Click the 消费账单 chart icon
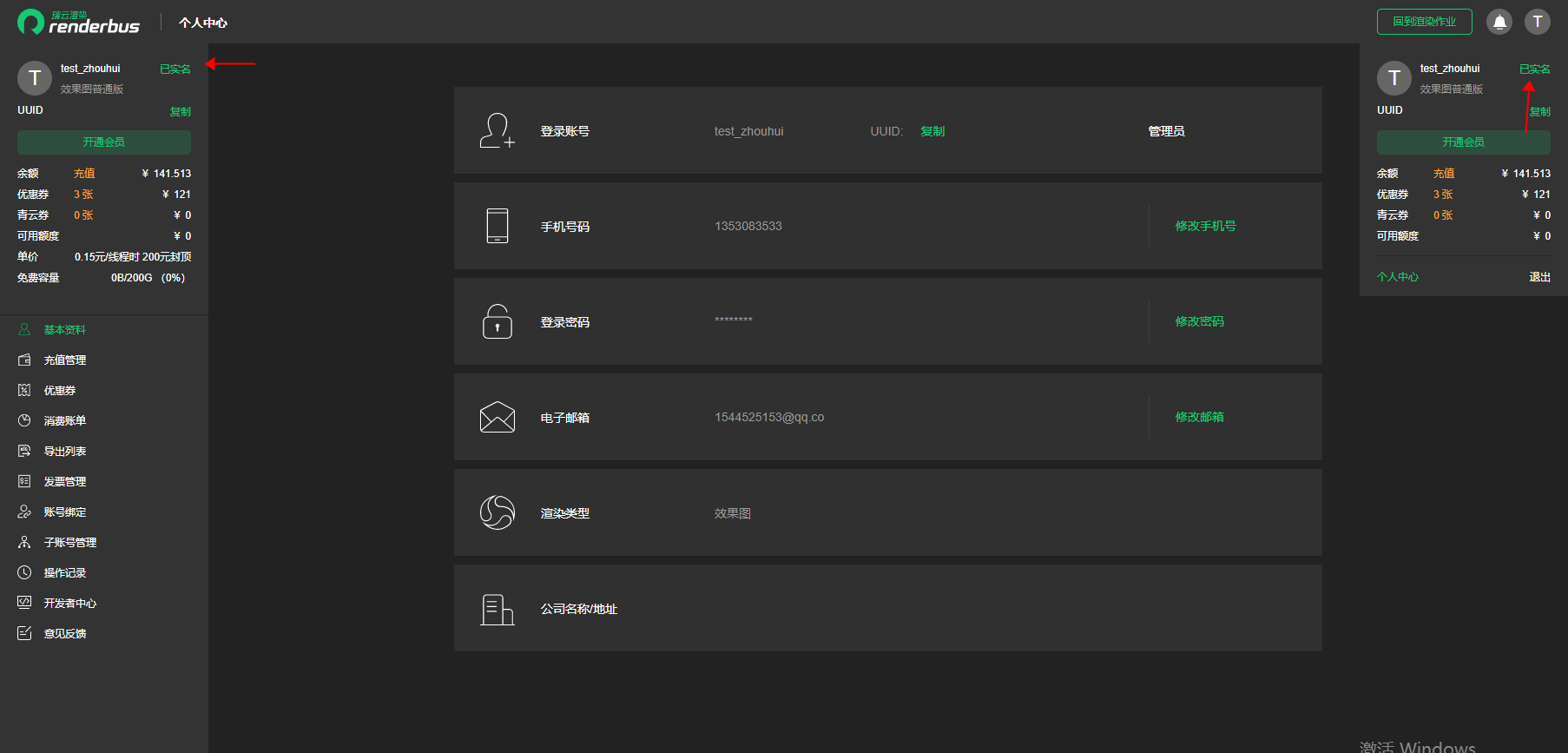 [x=24, y=420]
